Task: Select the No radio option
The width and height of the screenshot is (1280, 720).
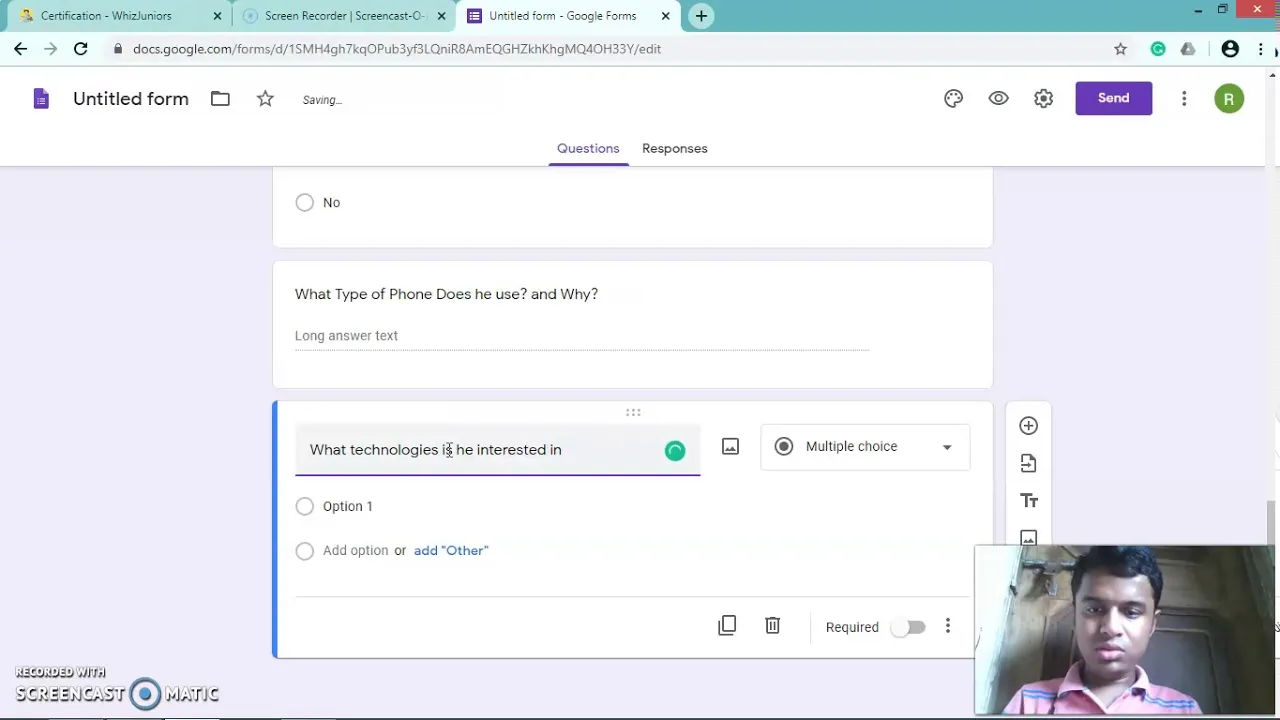Action: tap(304, 202)
